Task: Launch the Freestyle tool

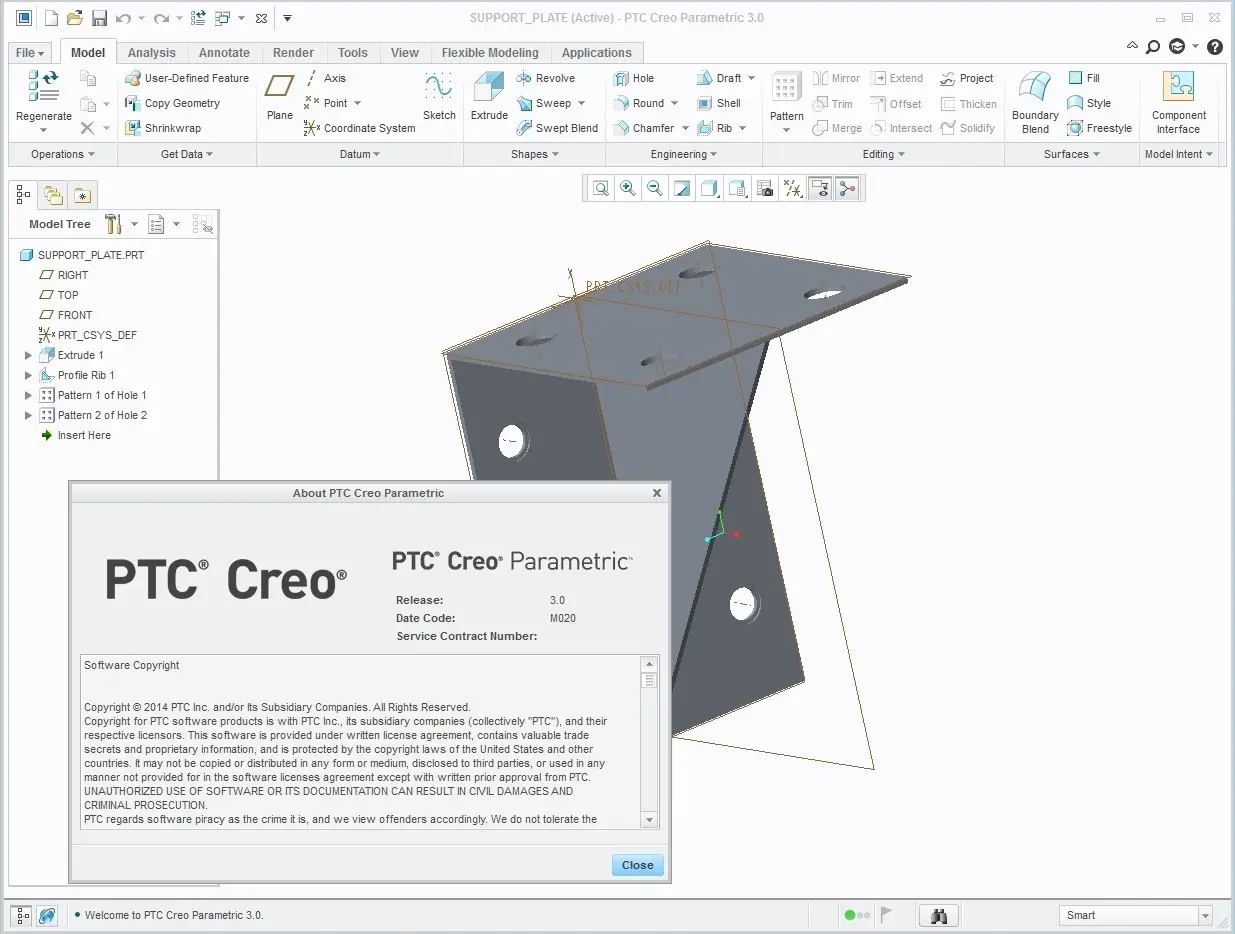Action: pyautogui.click(x=1099, y=128)
